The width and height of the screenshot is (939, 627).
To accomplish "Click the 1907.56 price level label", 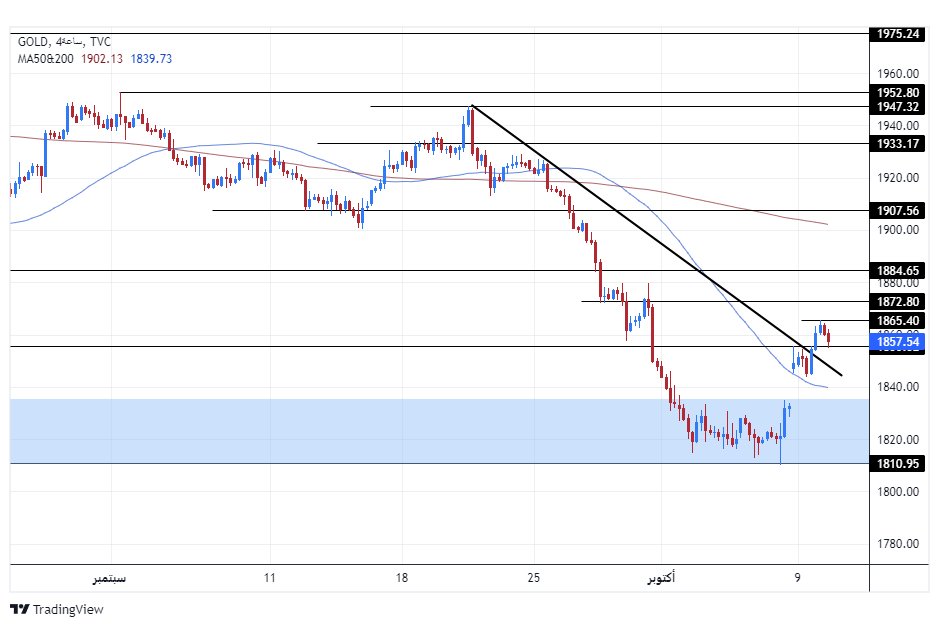I will pos(897,211).
